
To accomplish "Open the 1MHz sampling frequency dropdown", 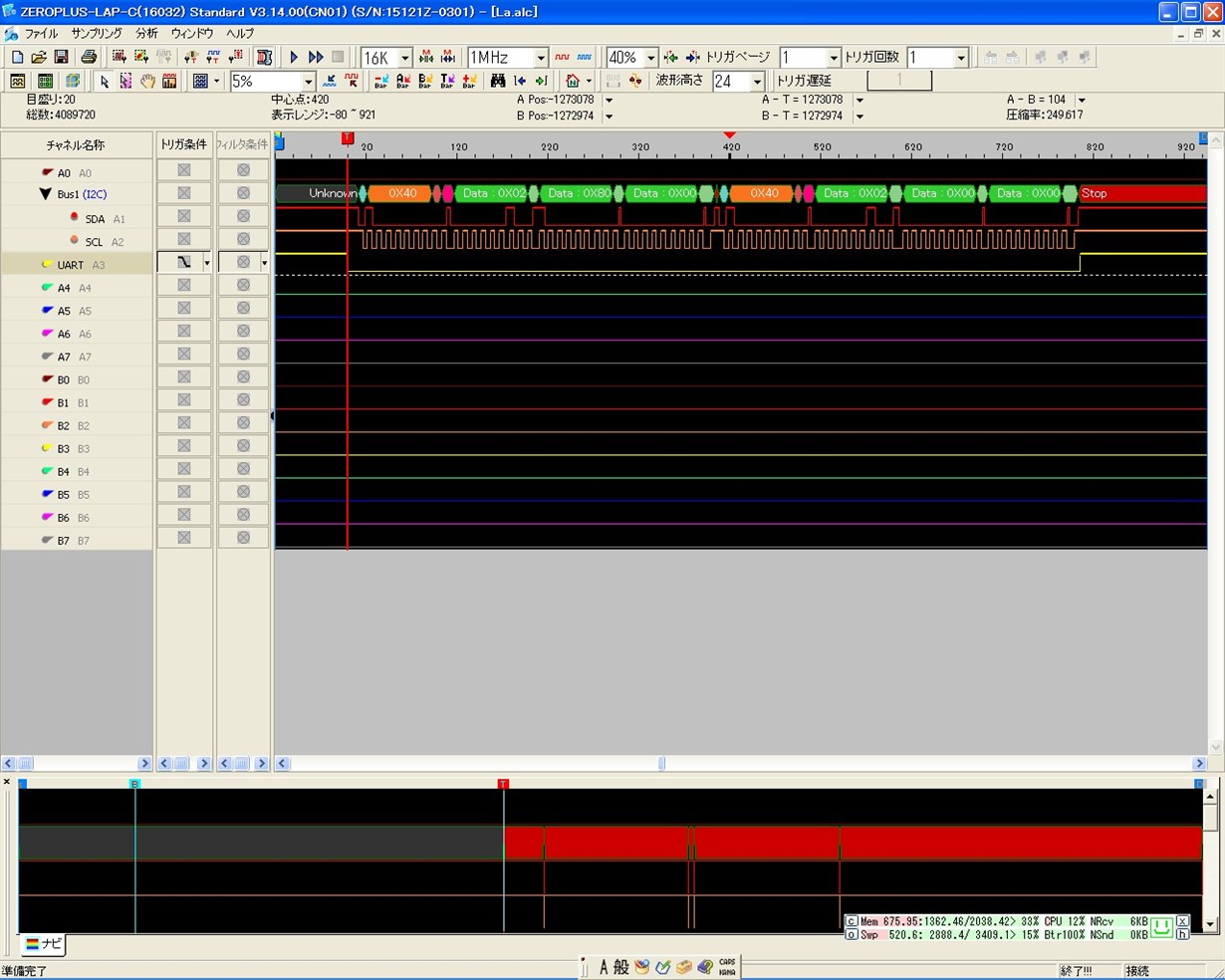I will coord(541,58).
